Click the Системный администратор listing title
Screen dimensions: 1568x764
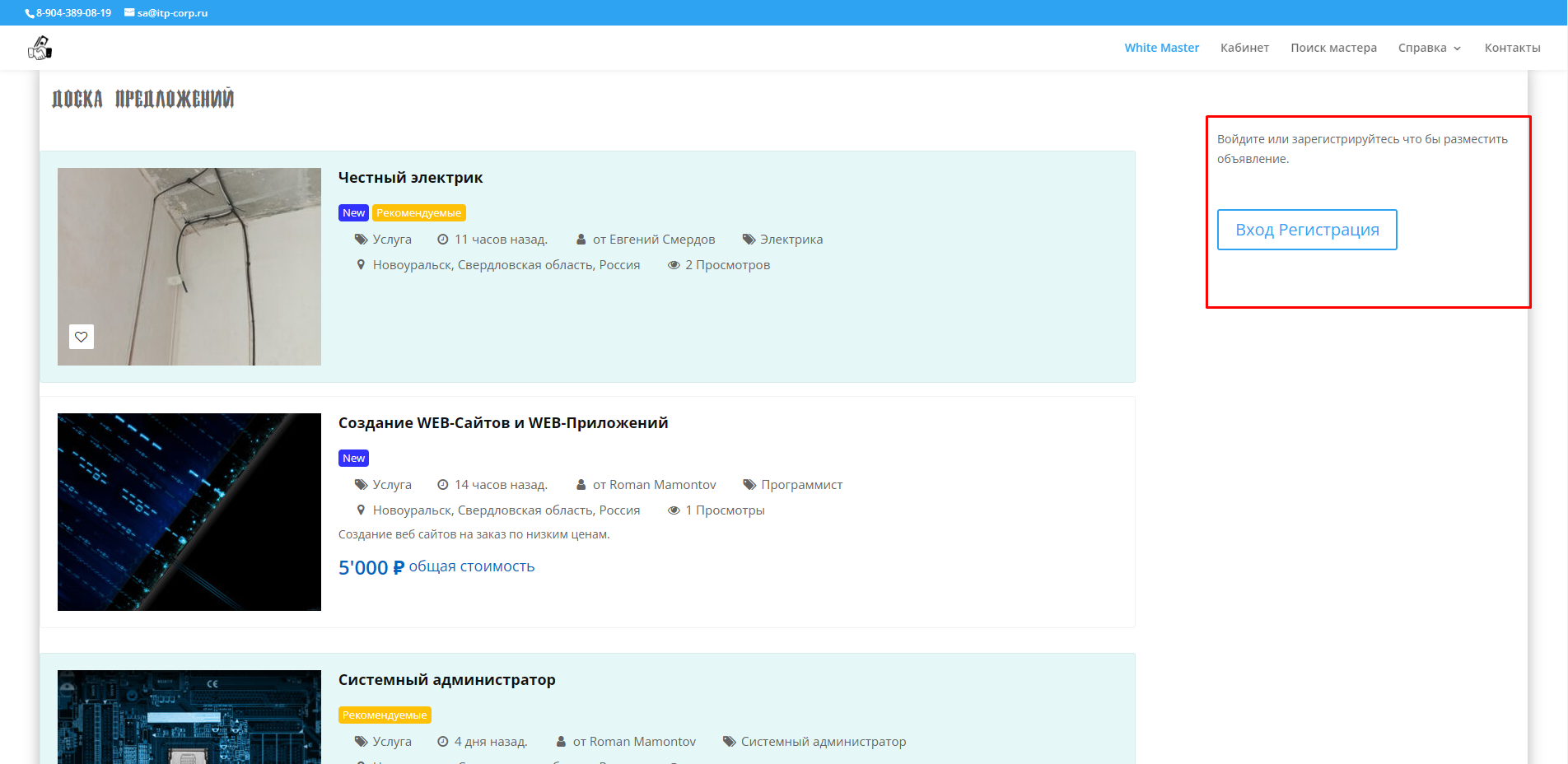446,680
